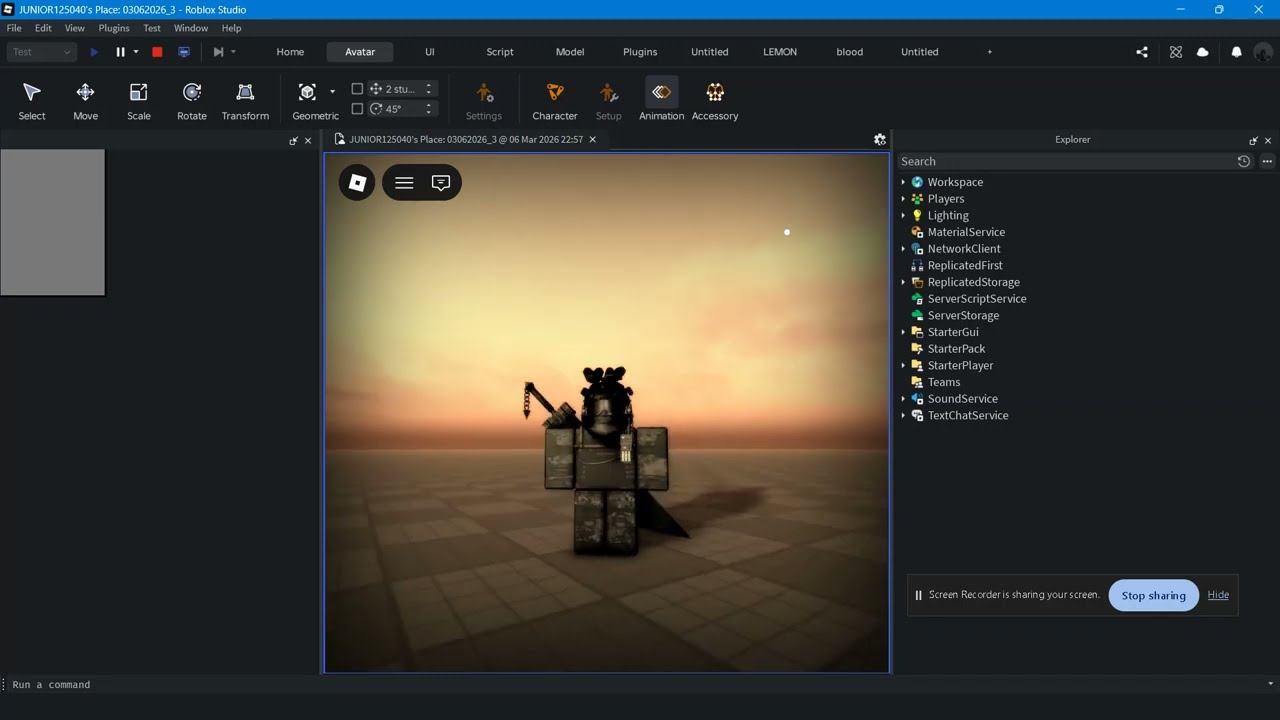Screen dimensions: 1280x720
Task: Open the File menu
Action: [14, 28]
